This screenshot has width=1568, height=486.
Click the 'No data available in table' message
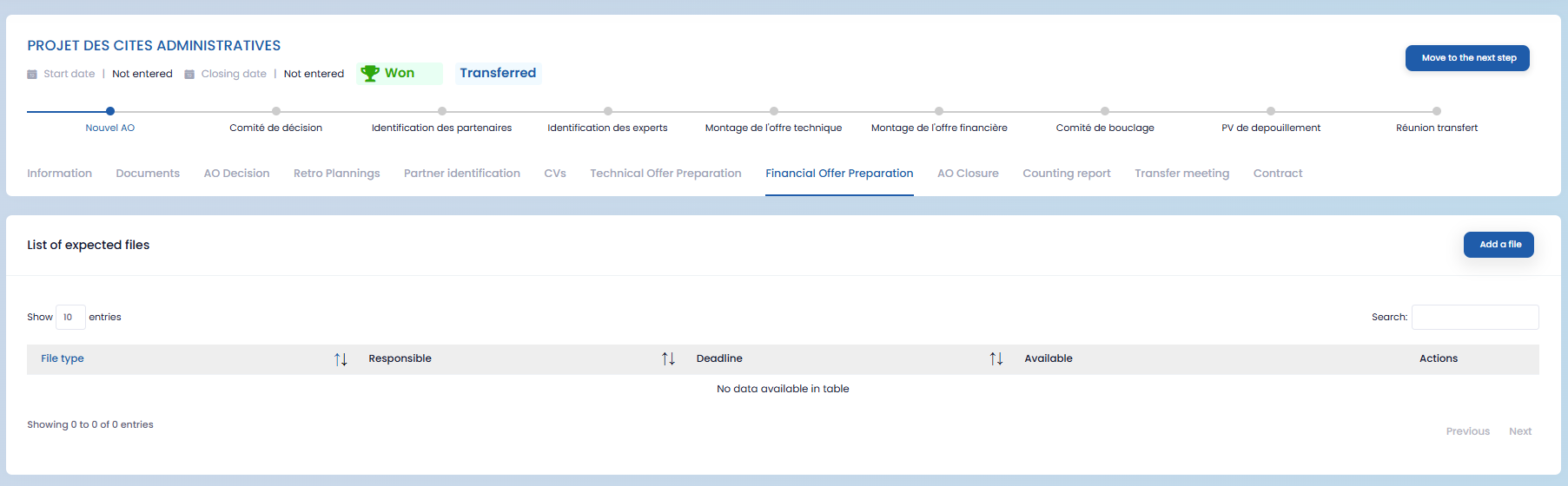[x=783, y=389]
